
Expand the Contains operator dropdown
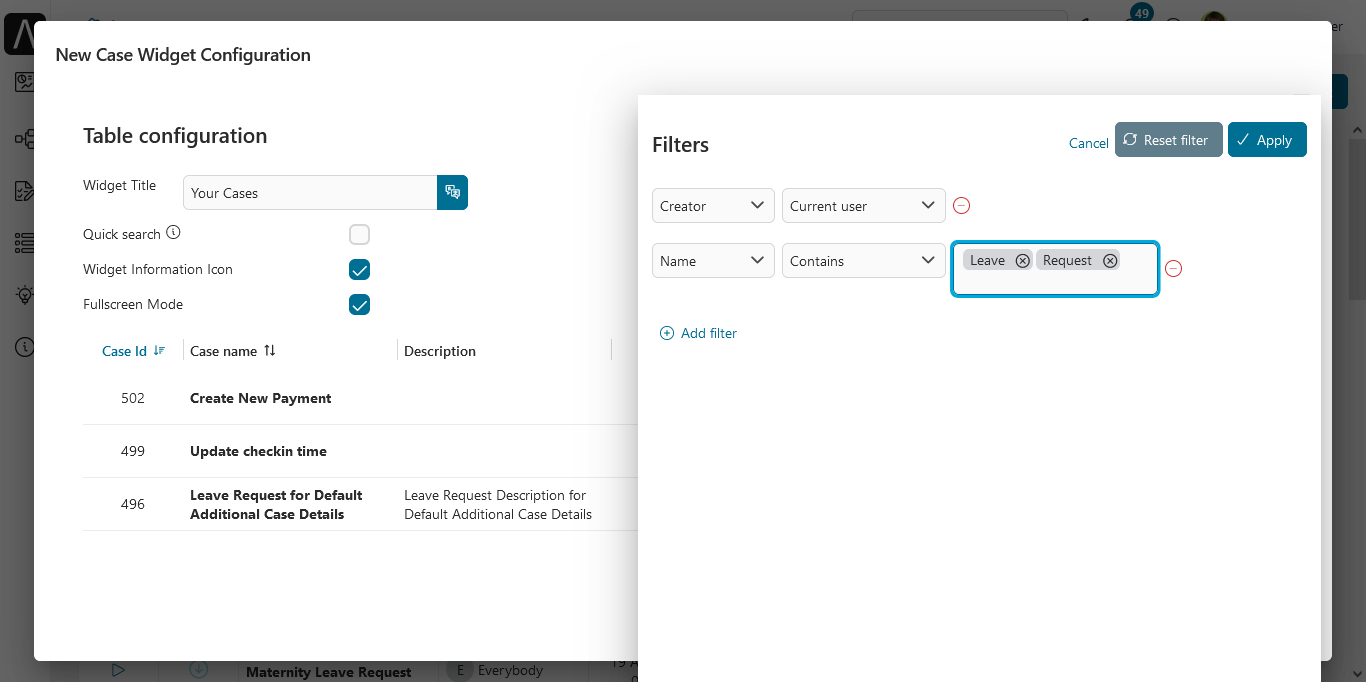(863, 261)
